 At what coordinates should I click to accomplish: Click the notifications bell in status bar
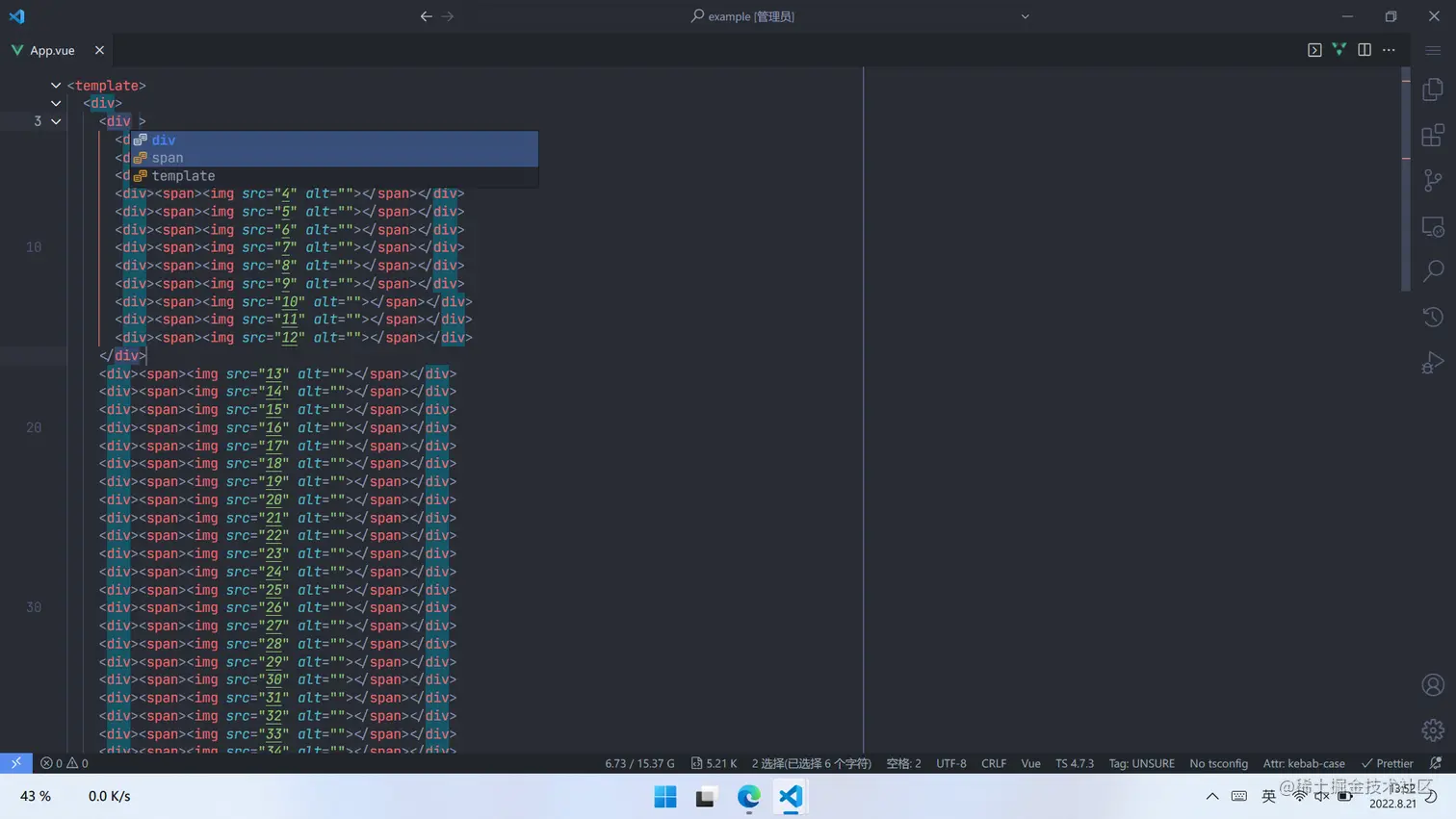[1436, 763]
